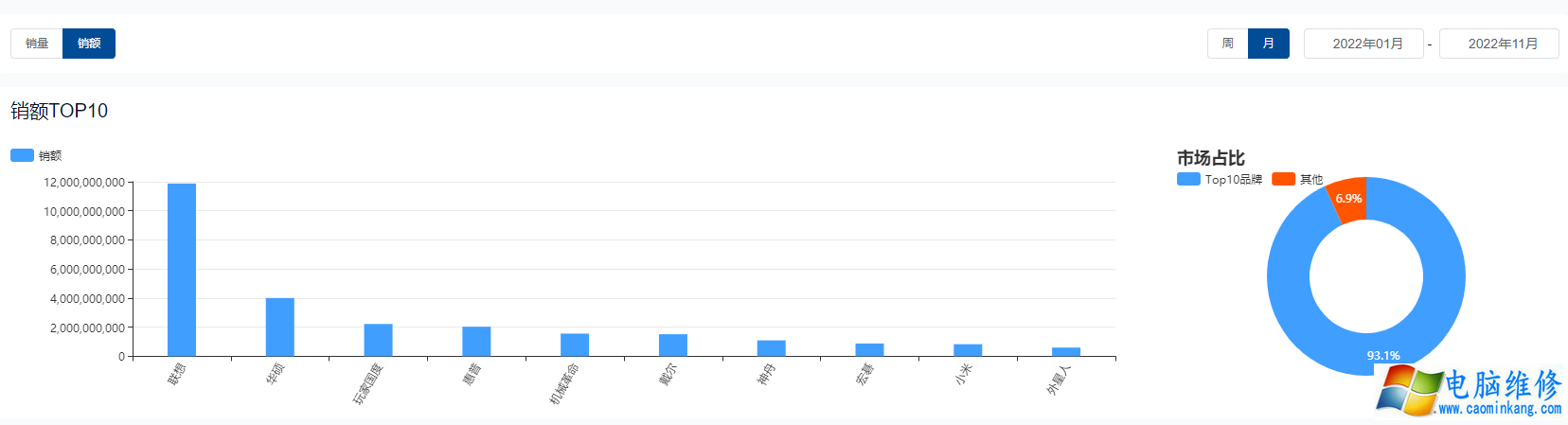Toggle the 其他 legend item

click(x=1297, y=179)
